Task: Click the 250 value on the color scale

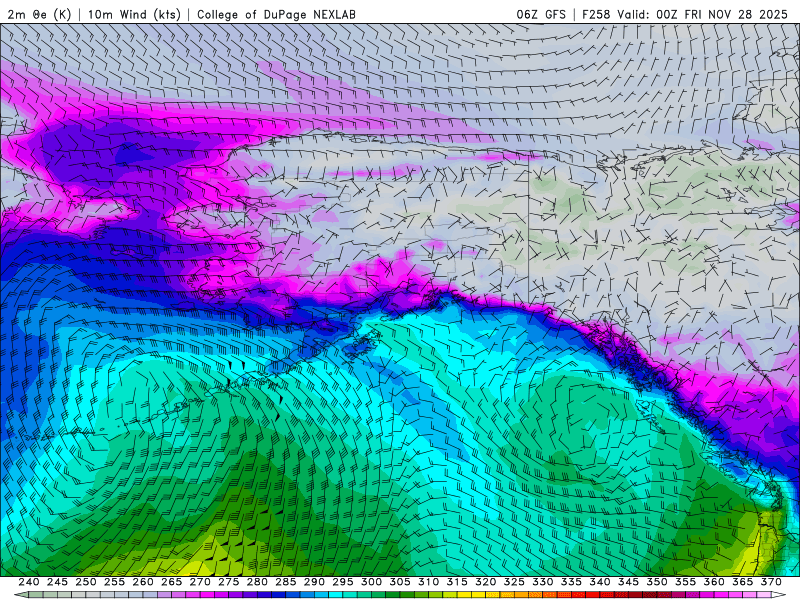Action: tap(86, 582)
